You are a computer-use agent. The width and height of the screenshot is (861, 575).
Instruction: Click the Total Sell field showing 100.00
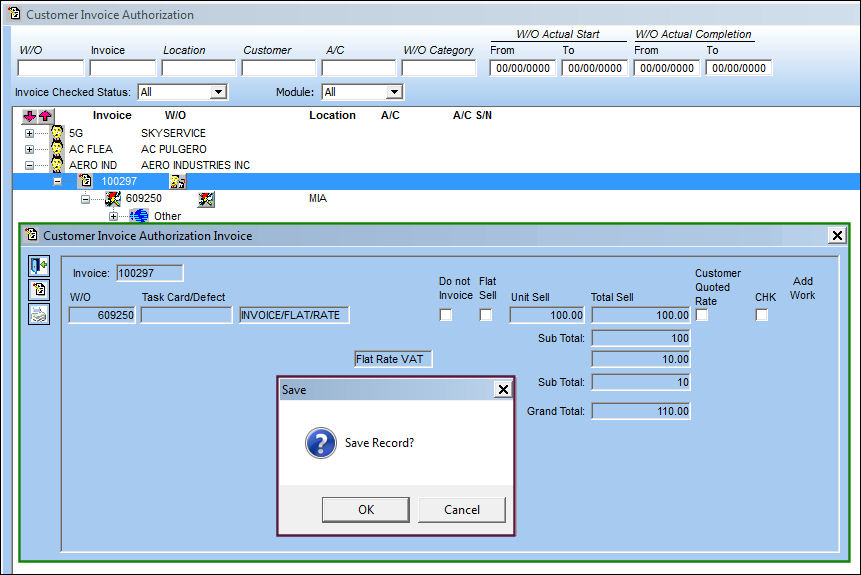click(641, 315)
